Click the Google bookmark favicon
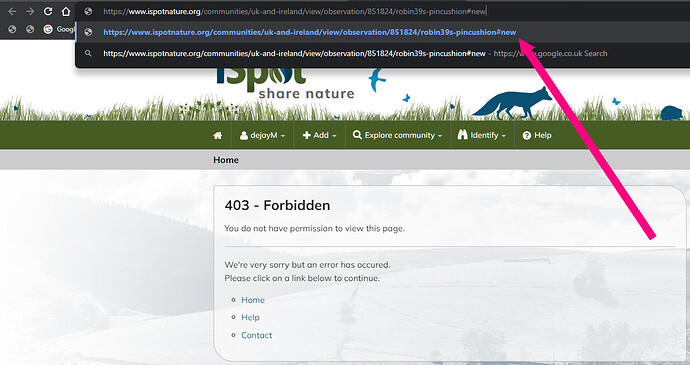This screenshot has height=365, width=690. click(48, 29)
